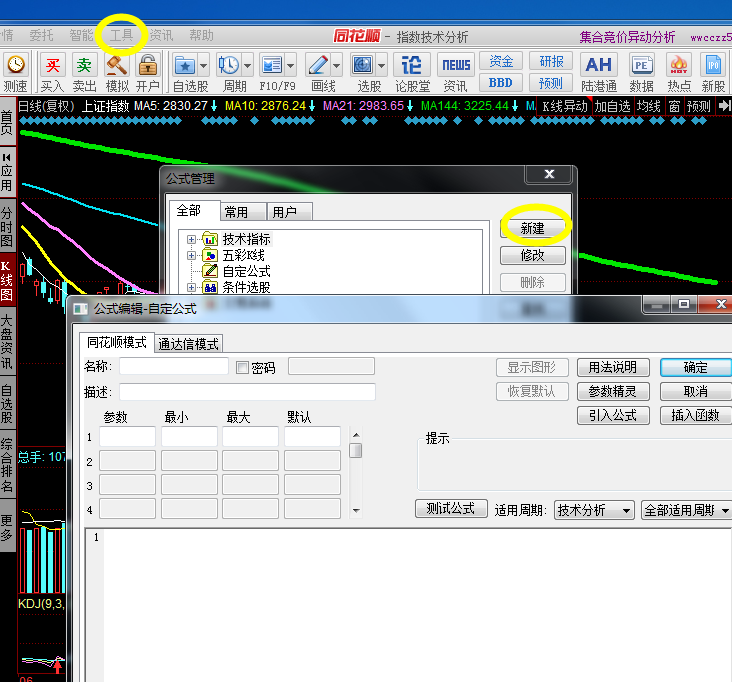Click the 测速 clock icon in toolbar
This screenshot has height=682, width=732.
tap(16, 65)
